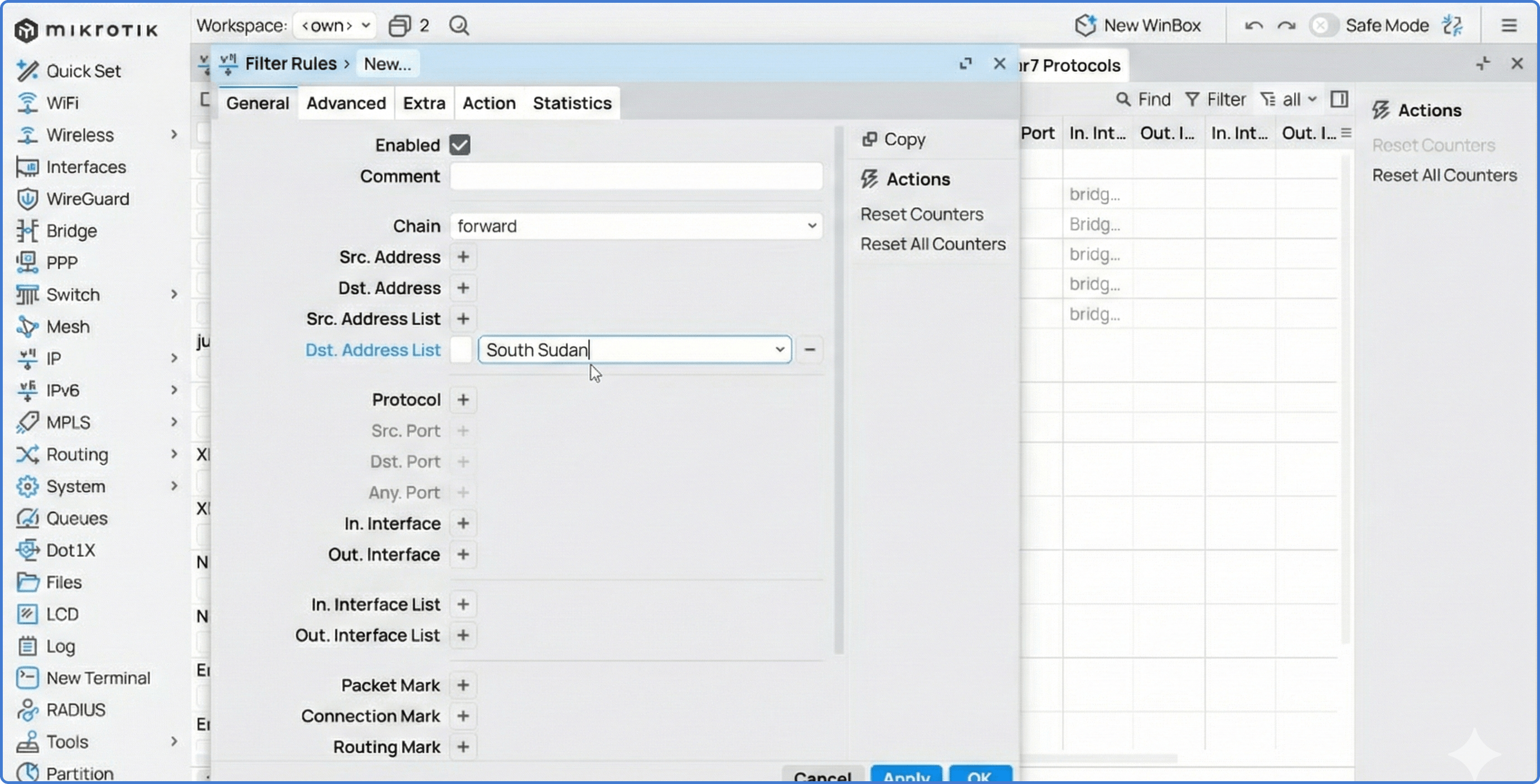1540x784 pixels.
Task: Open the Workspace own dropdown
Action: pyautogui.click(x=335, y=26)
